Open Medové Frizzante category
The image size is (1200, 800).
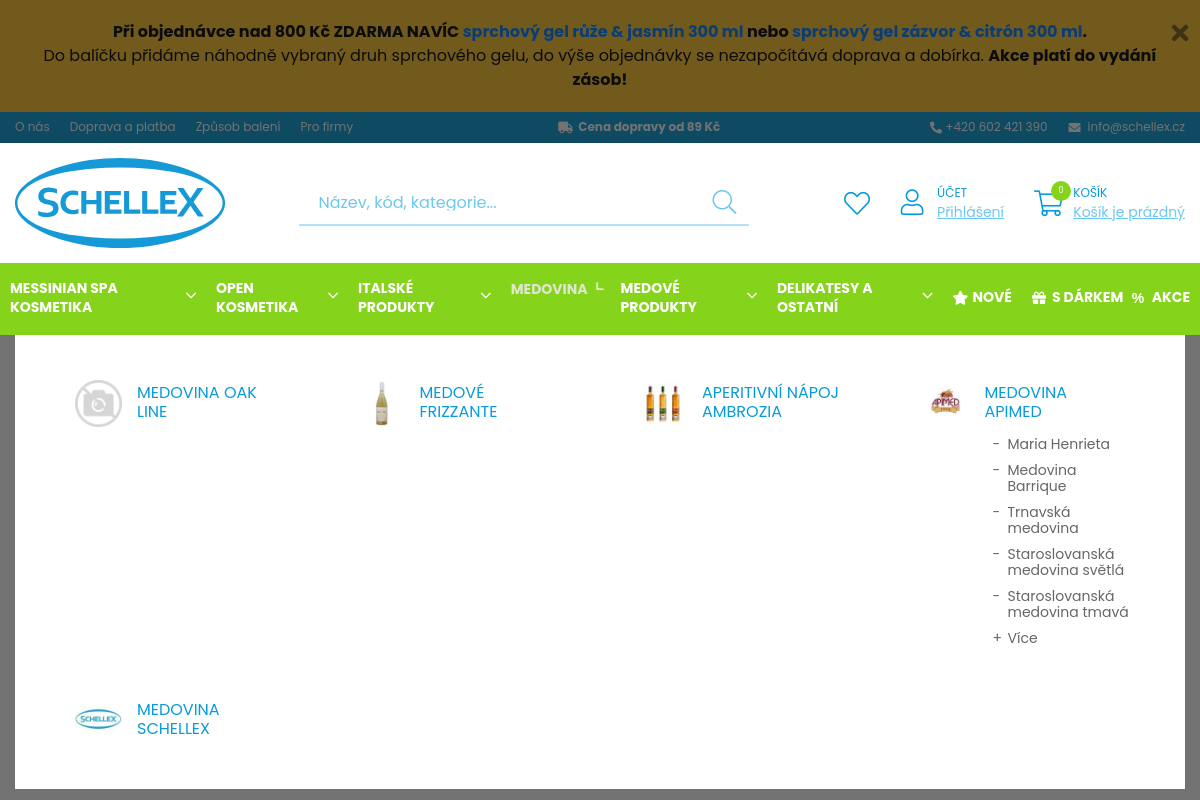458,402
